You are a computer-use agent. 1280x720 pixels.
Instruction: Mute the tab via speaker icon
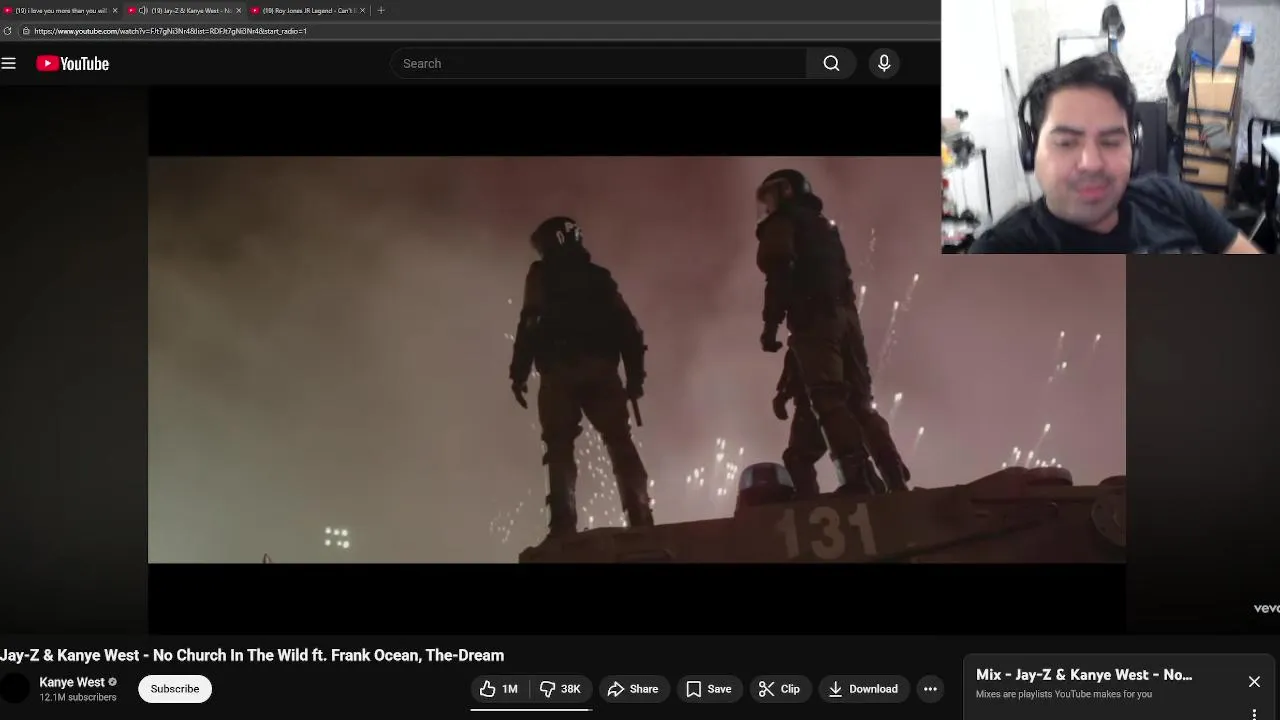click(144, 10)
